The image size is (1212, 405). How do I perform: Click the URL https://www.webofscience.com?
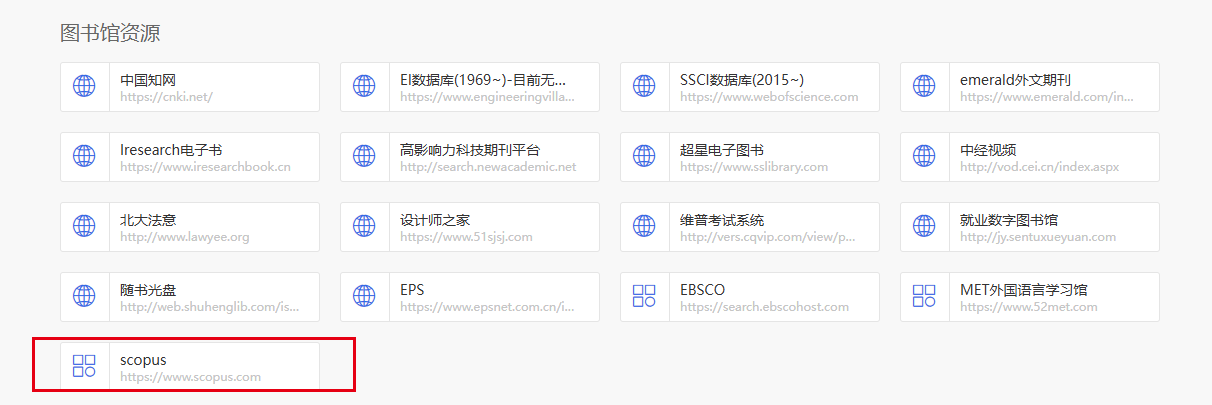pyautogui.click(x=769, y=97)
